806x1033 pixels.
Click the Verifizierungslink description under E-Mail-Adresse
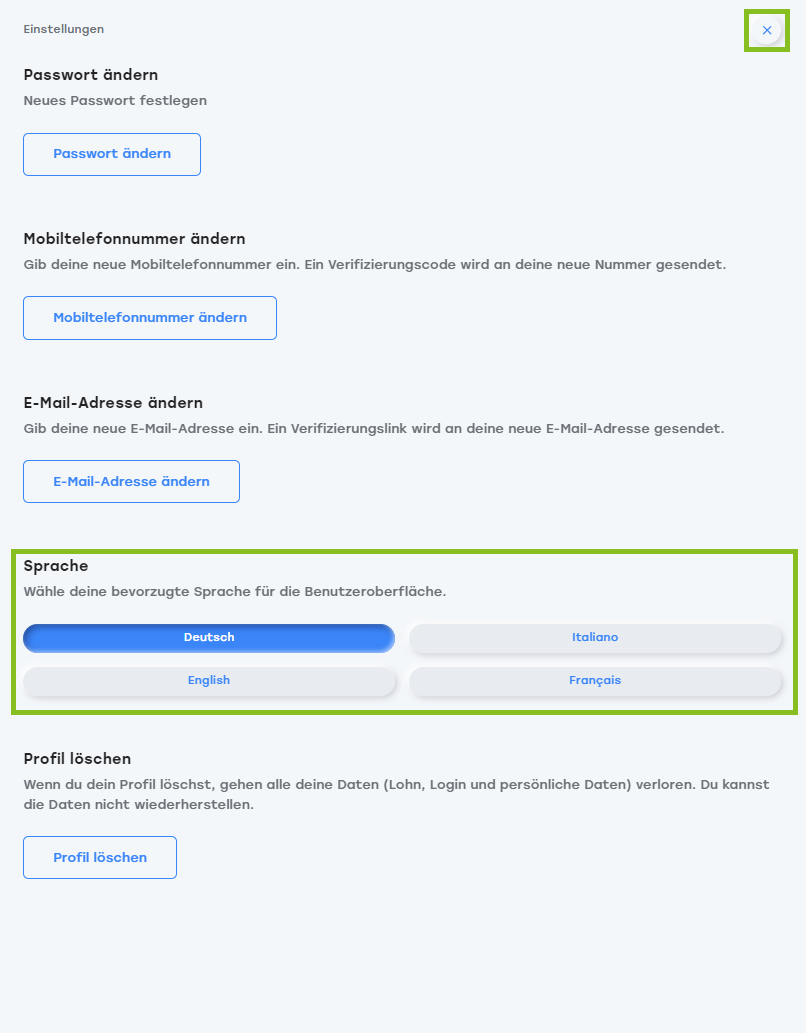(373, 429)
